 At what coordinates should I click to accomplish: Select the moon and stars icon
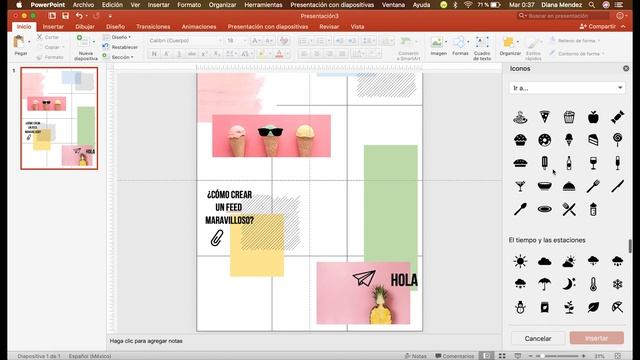pos(569,284)
